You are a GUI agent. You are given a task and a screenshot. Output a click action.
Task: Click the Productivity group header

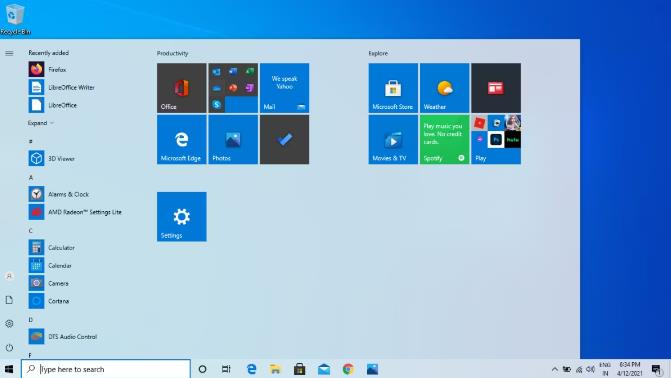click(172, 53)
